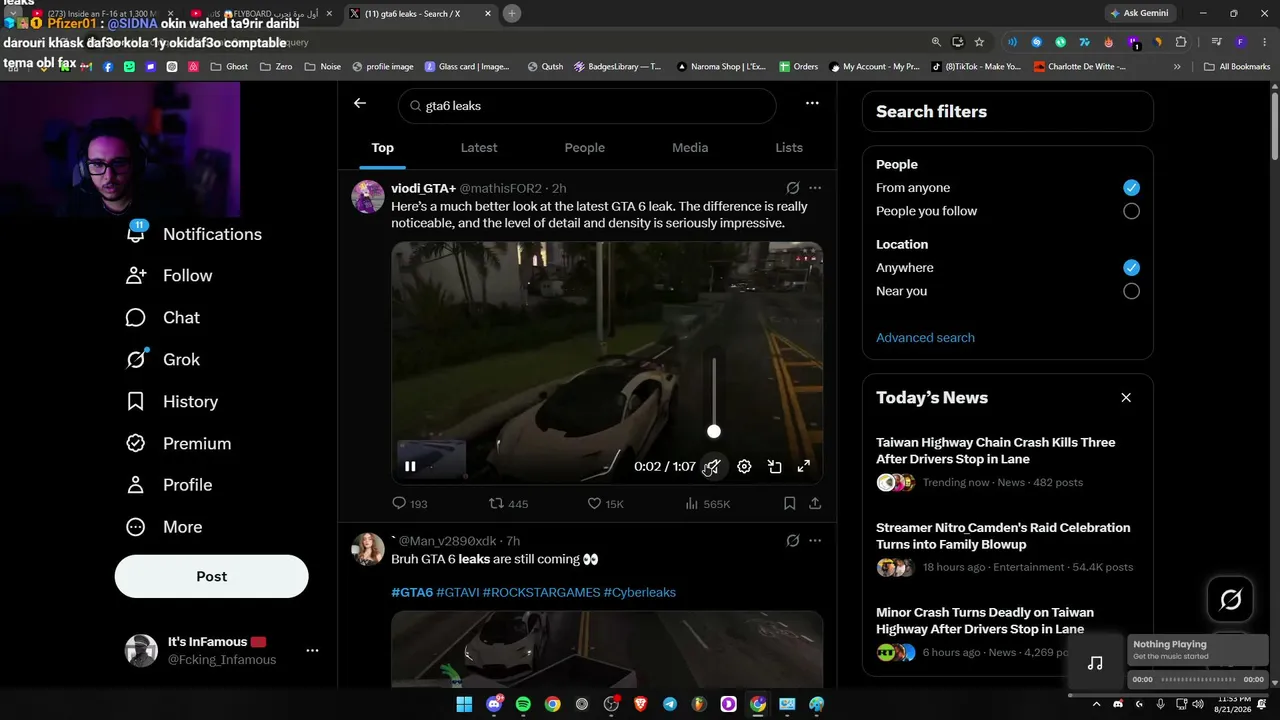Switch to the Lists tab
The image size is (1280, 720).
click(x=789, y=148)
